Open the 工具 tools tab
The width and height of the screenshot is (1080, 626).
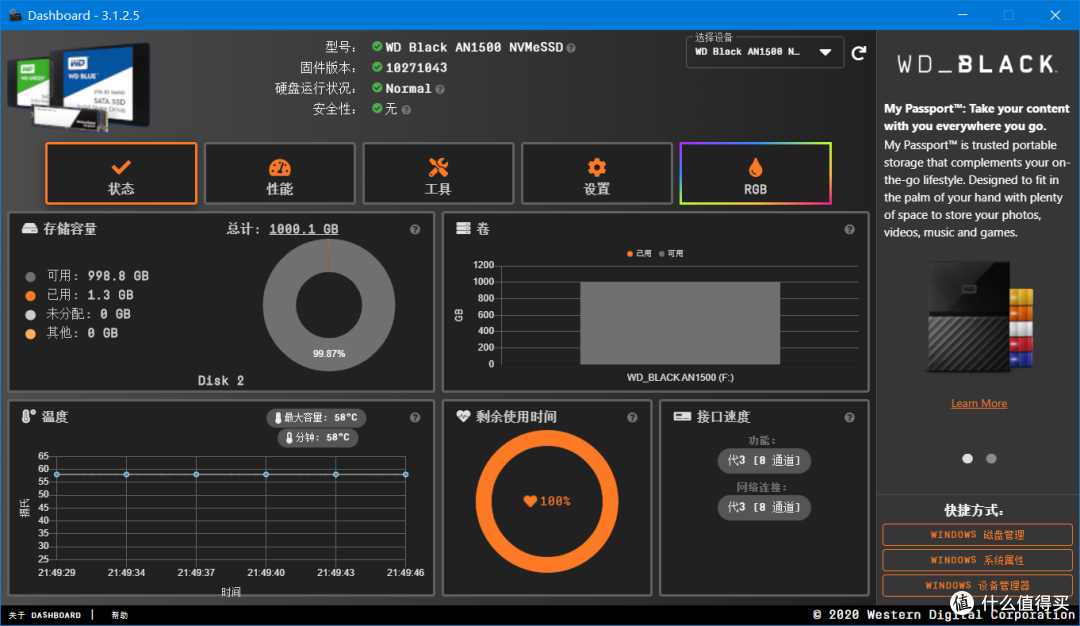438,174
